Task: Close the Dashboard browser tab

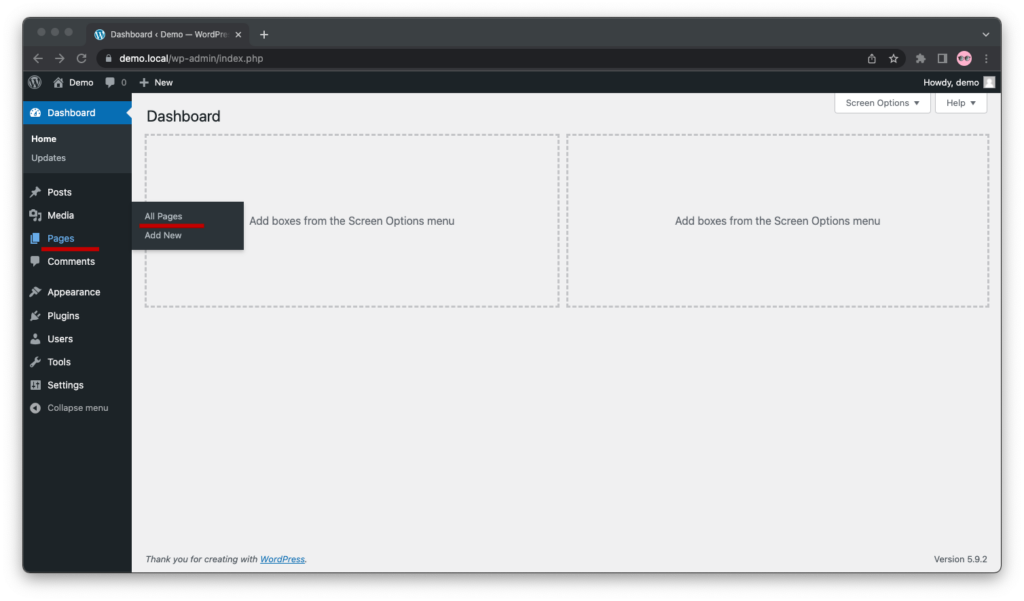Action: (x=238, y=35)
